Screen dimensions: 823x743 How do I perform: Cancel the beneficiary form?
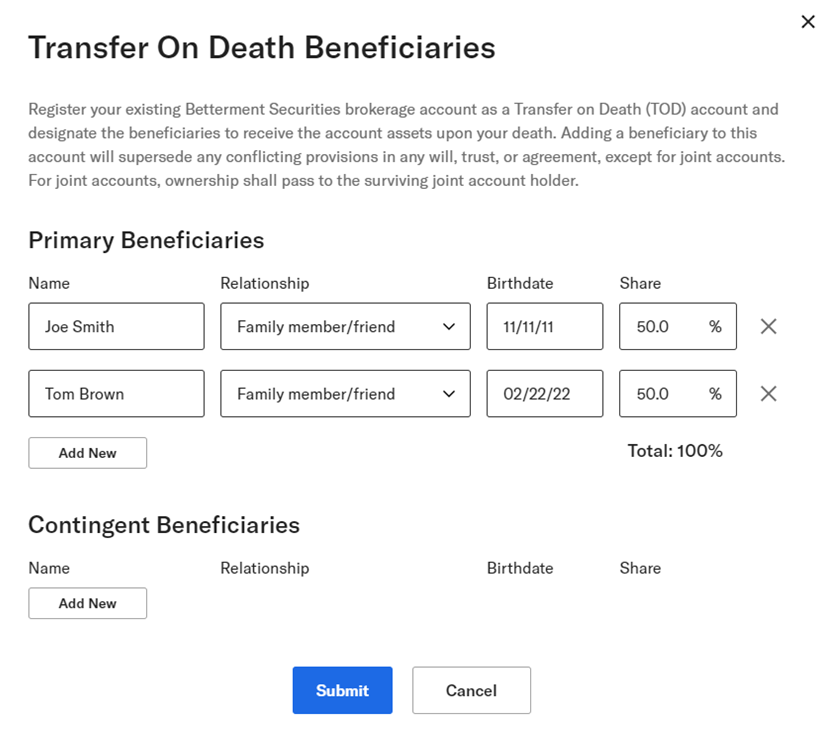click(471, 690)
